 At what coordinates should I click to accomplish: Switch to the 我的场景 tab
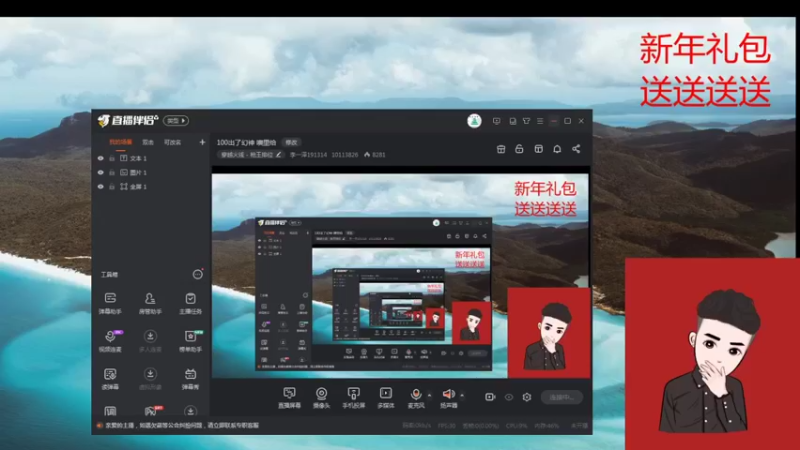(x=120, y=142)
